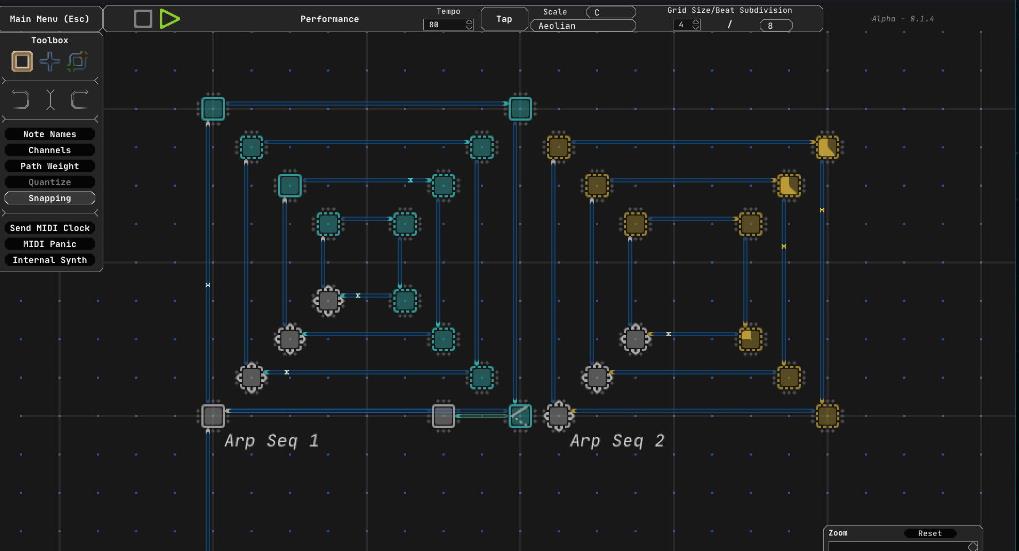Viewport: 1019px width, 551px height.
Task: Select the orange square node tool
Action: tap(22, 62)
